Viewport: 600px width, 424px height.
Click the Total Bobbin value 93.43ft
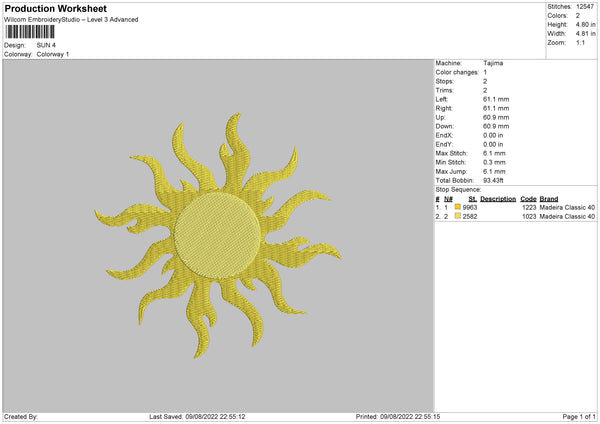click(495, 181)
